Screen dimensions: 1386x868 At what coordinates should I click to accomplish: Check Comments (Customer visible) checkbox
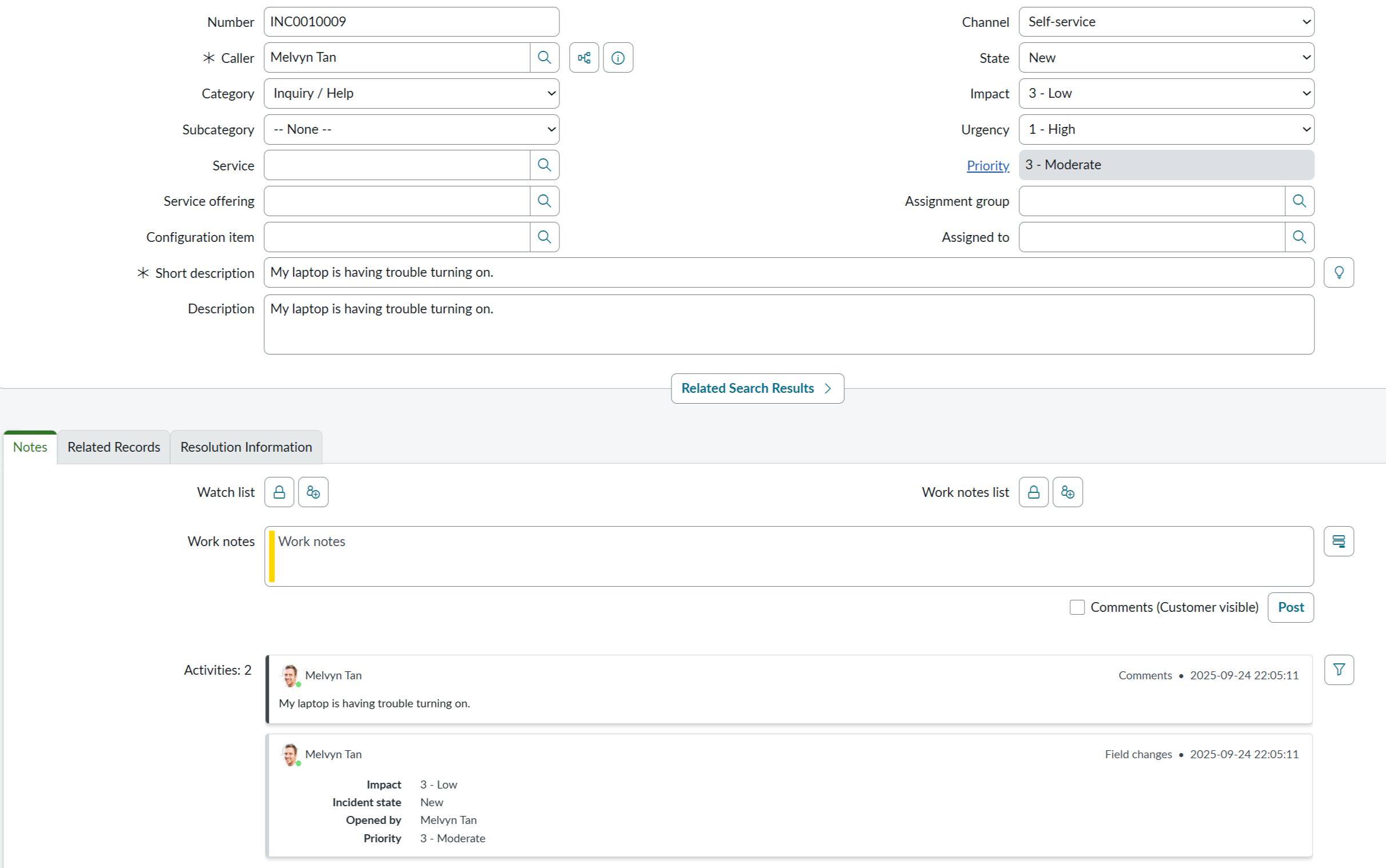tap(1077, 607)
